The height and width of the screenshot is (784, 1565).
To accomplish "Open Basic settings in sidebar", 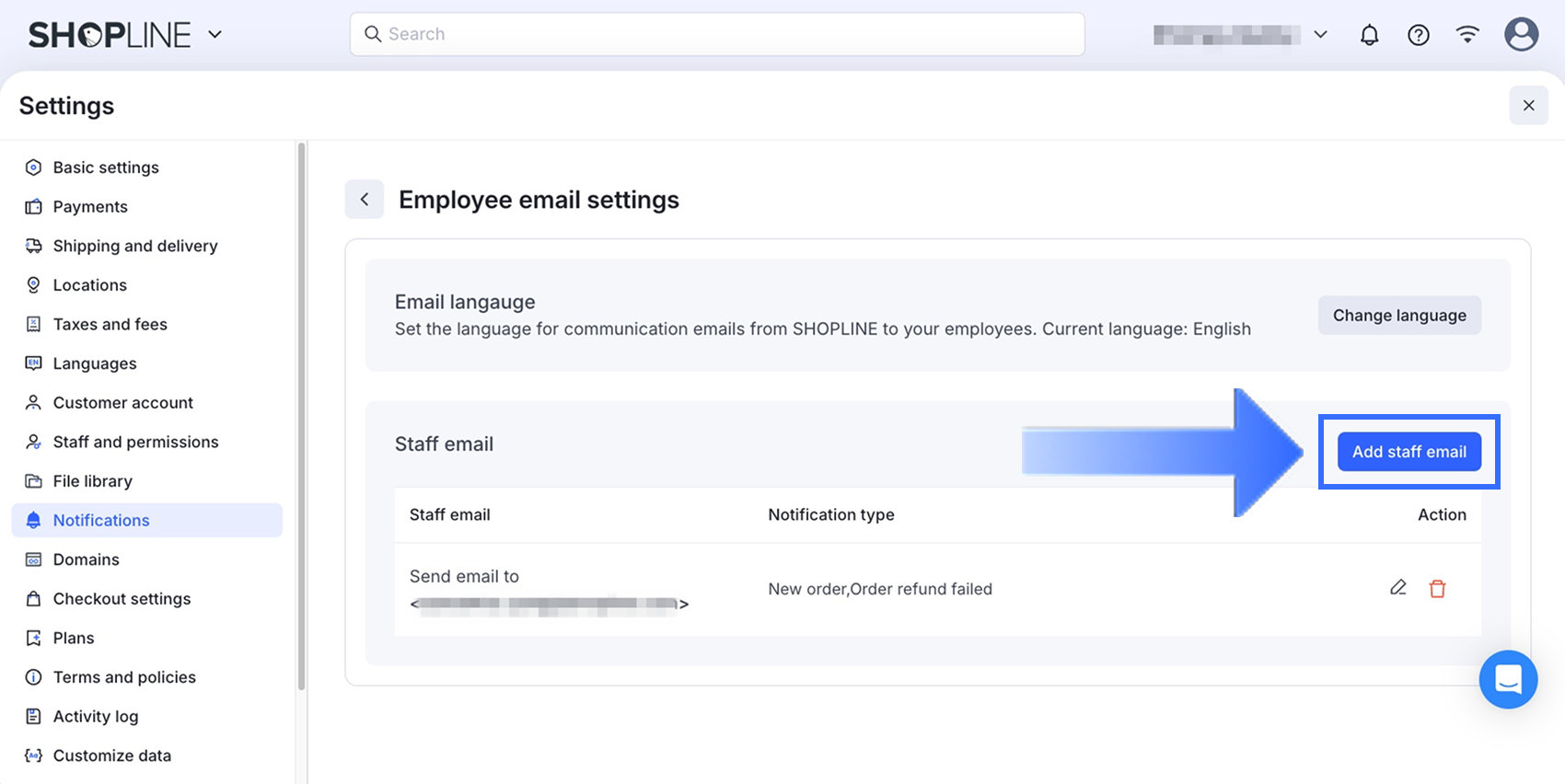I will point(106,167).
